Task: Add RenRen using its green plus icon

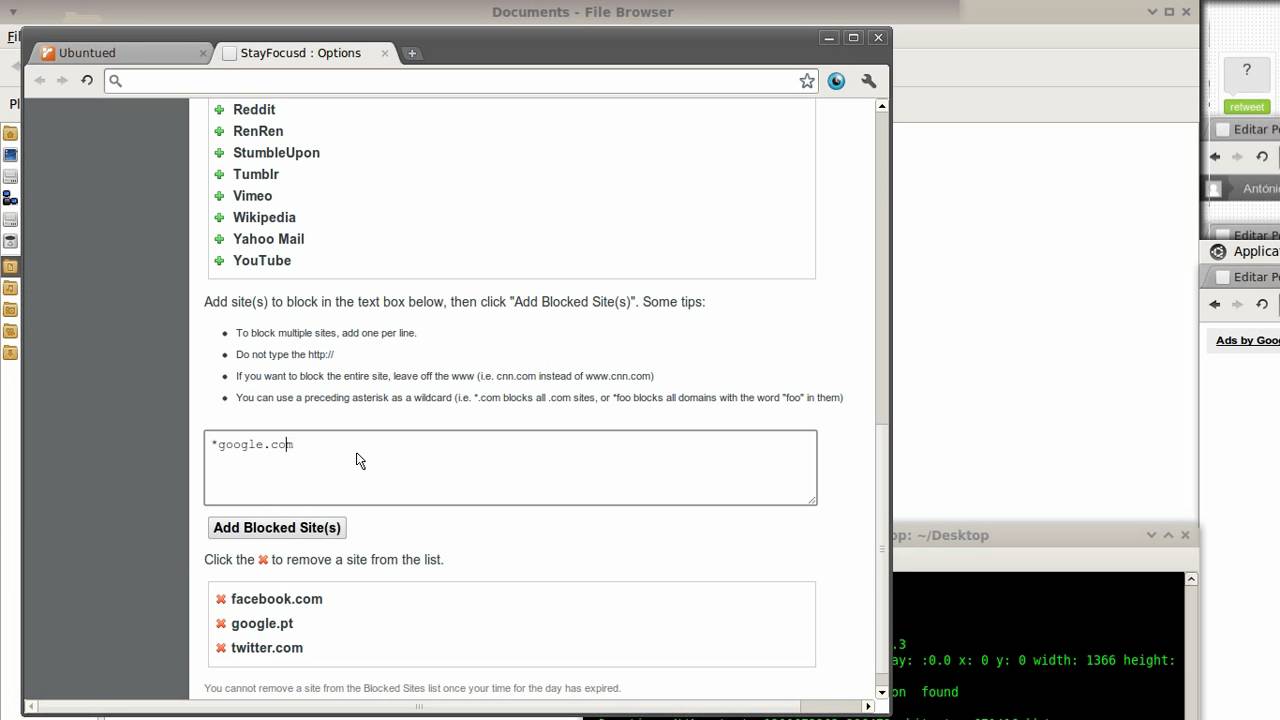Action: pyautogui.click(x=219, y=131)
